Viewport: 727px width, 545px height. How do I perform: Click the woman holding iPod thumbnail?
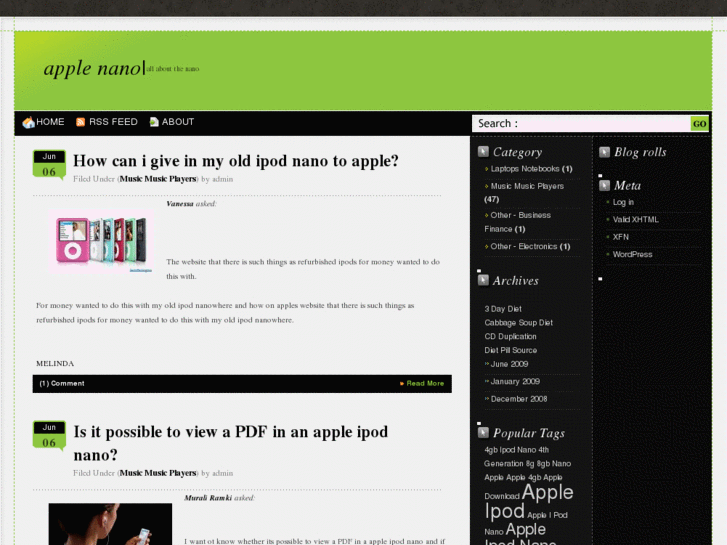(110, 524)
